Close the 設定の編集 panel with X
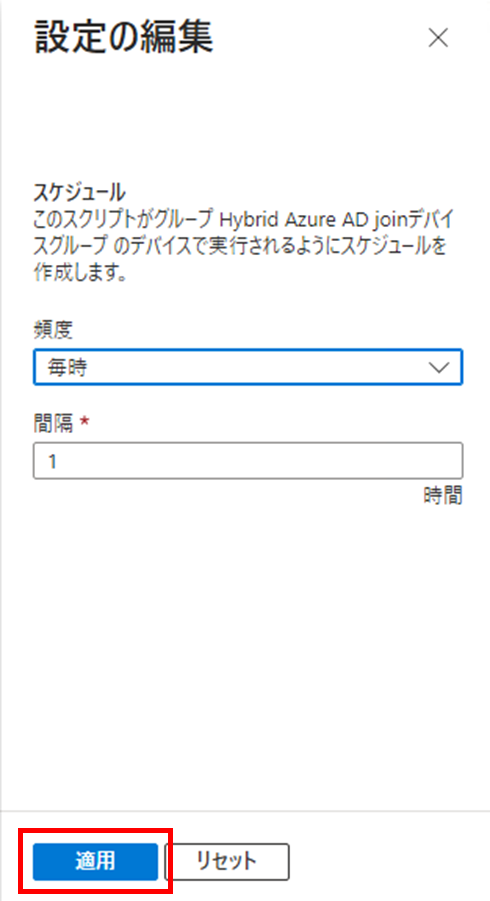This screenshot has height=901, width=490. [x=438, y=38]
